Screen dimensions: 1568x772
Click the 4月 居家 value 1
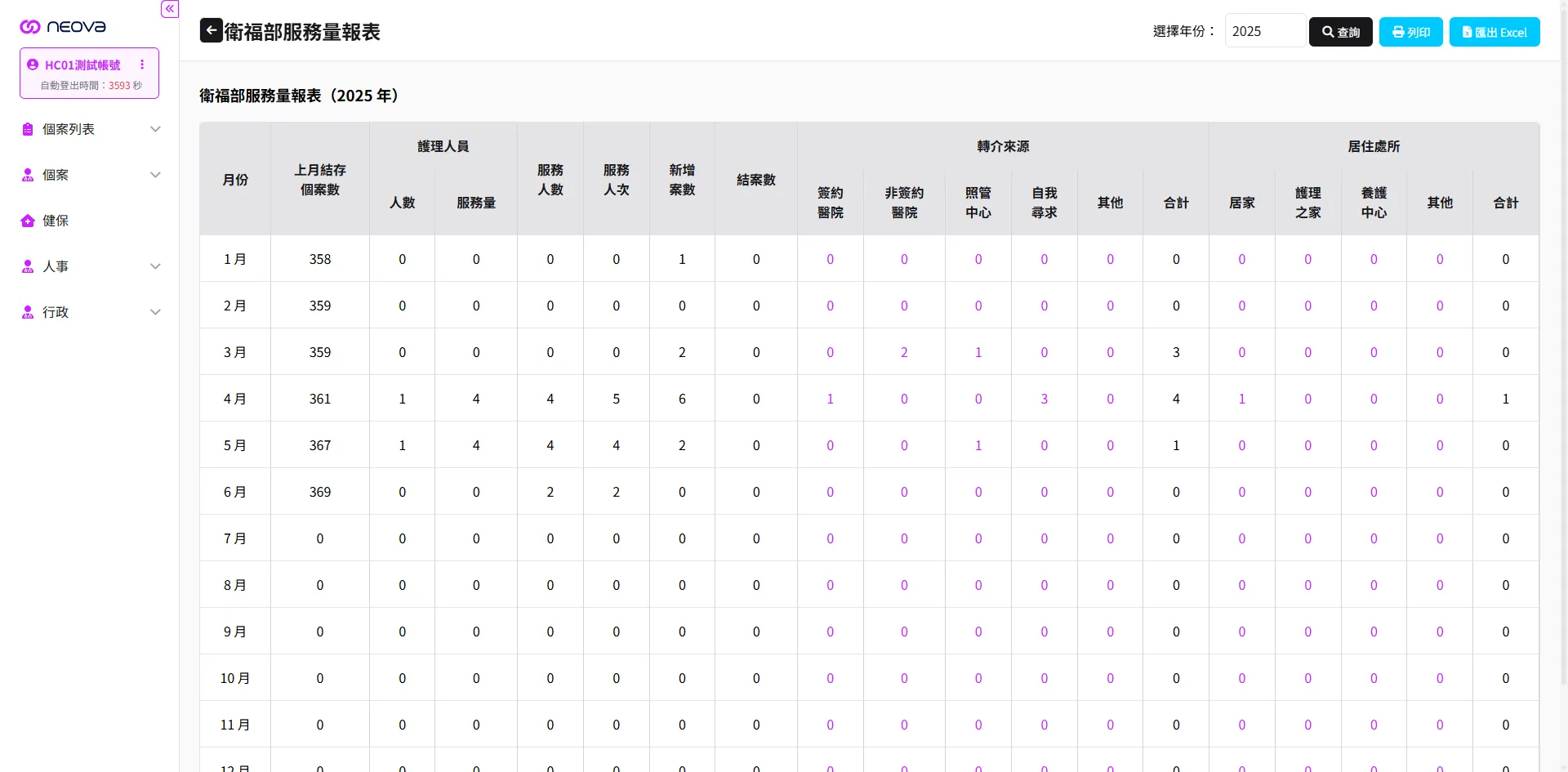tap(1242, 399)
